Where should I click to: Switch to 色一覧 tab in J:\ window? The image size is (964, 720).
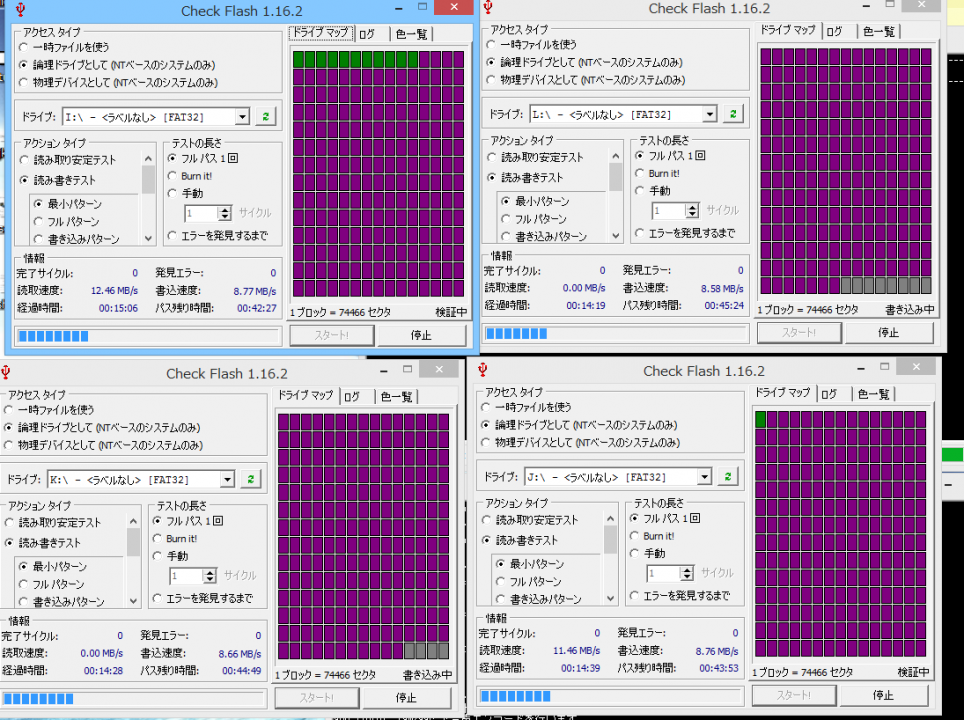pos(873,394)
